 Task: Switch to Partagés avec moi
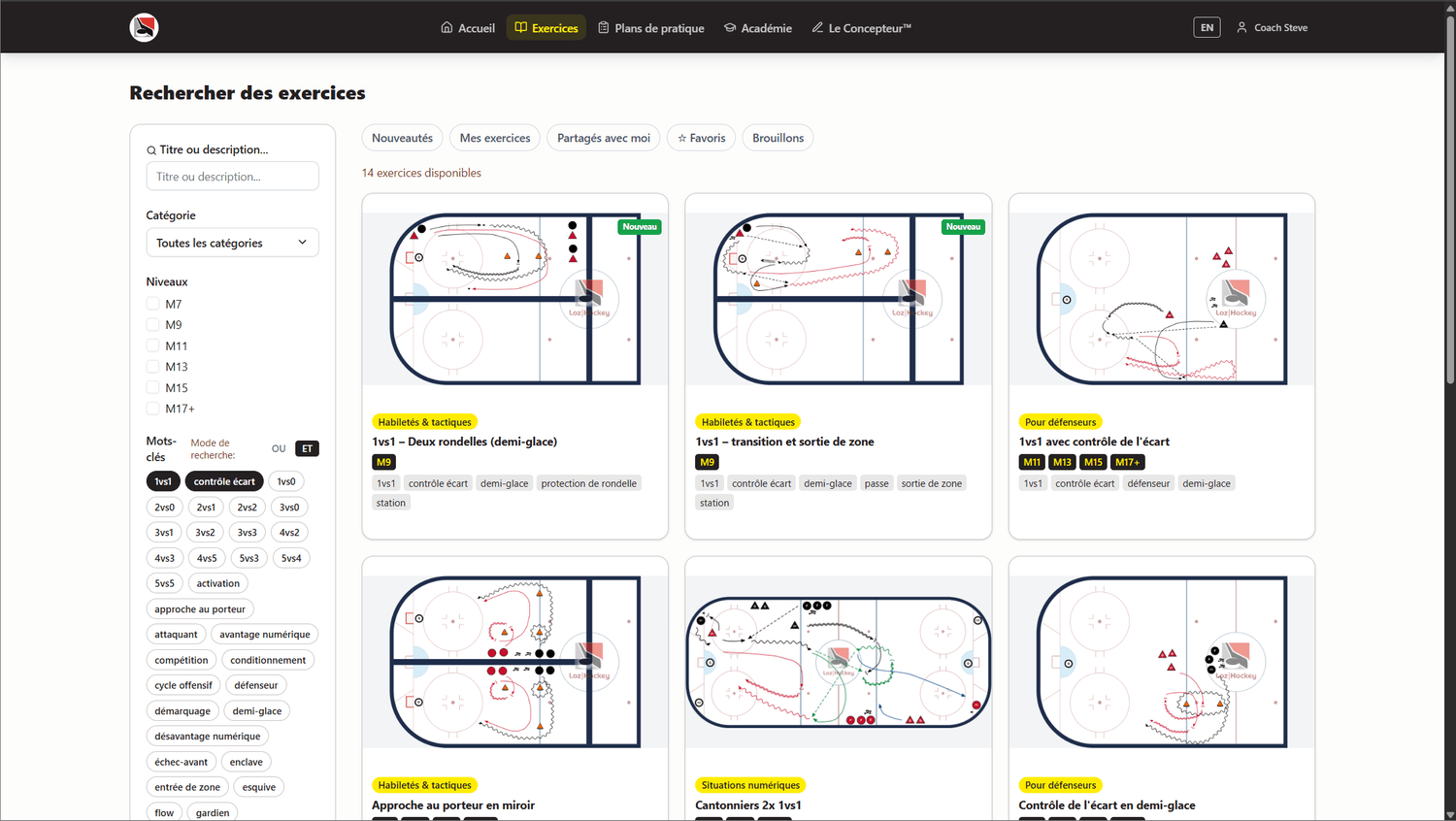tap(604, 138)
